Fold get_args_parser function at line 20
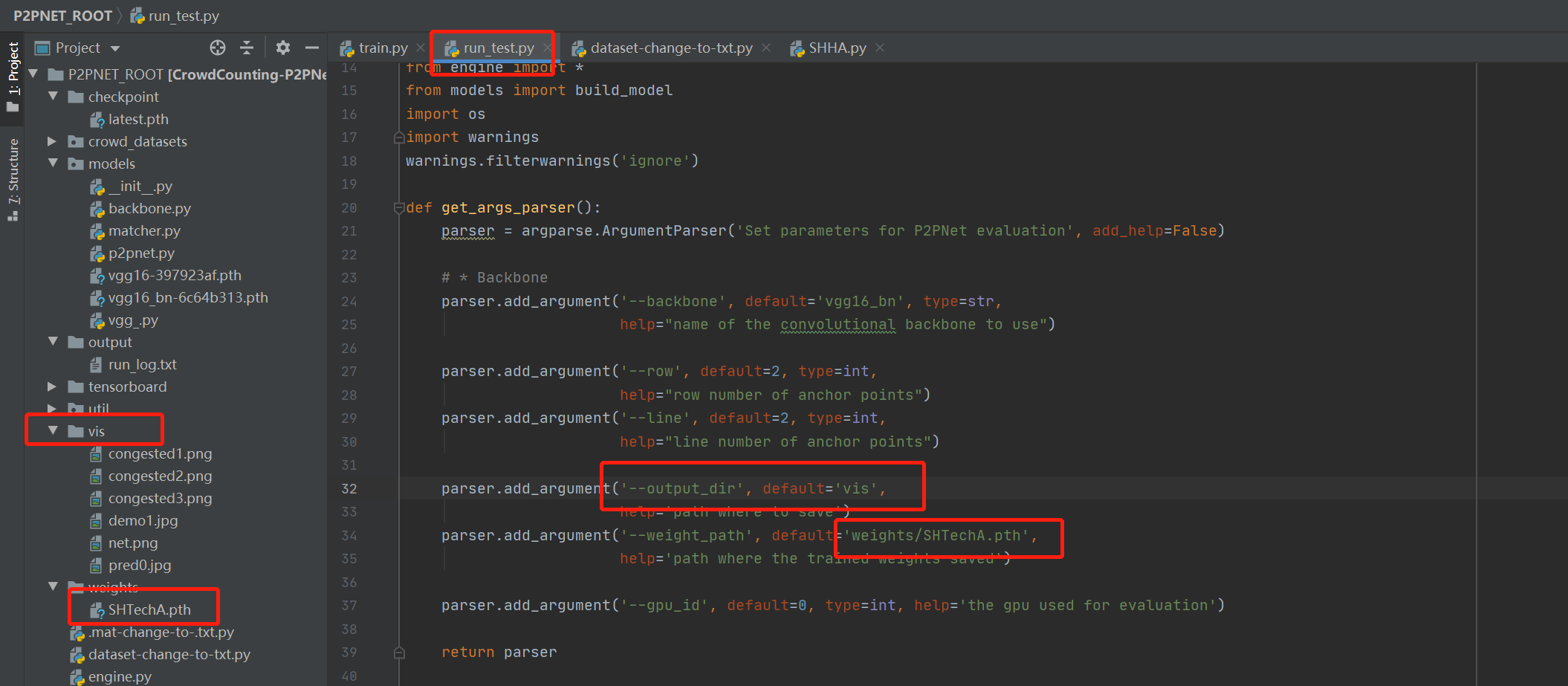This screenshot has height=686, width=1568. [399, 208]
